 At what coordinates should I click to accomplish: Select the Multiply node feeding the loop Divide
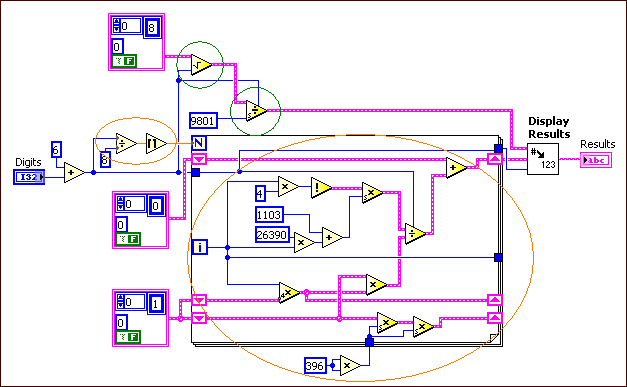coord(376,285)
